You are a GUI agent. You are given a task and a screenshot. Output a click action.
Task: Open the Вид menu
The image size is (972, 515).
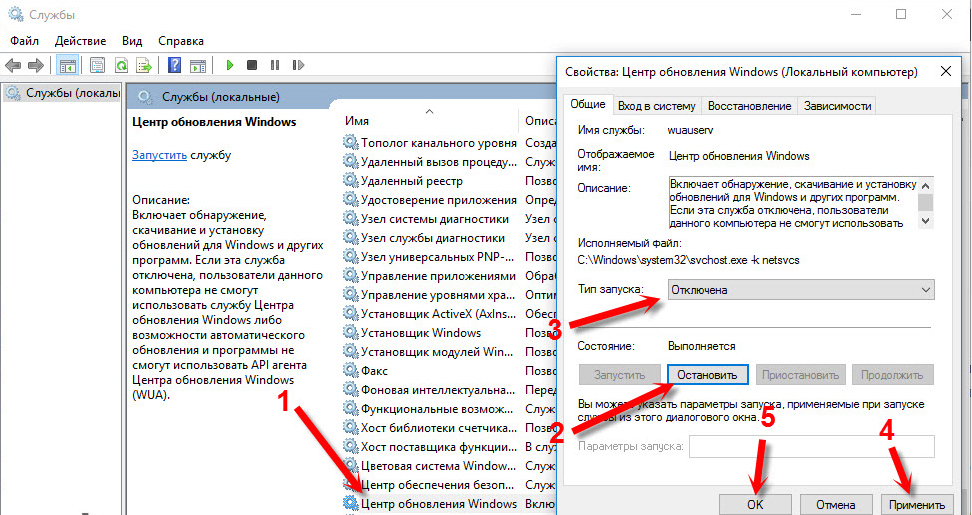(132, 41)
